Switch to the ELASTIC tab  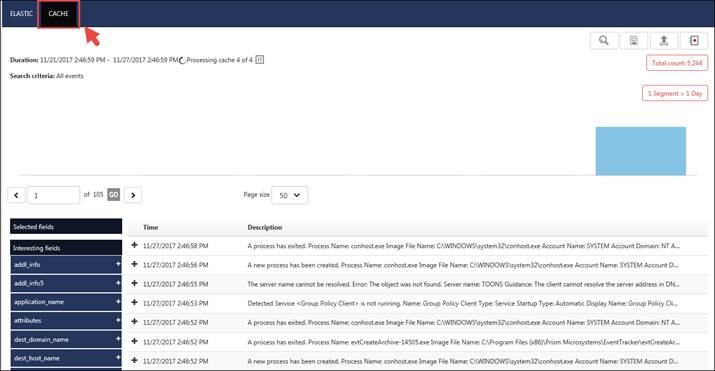tap(21, 14)
